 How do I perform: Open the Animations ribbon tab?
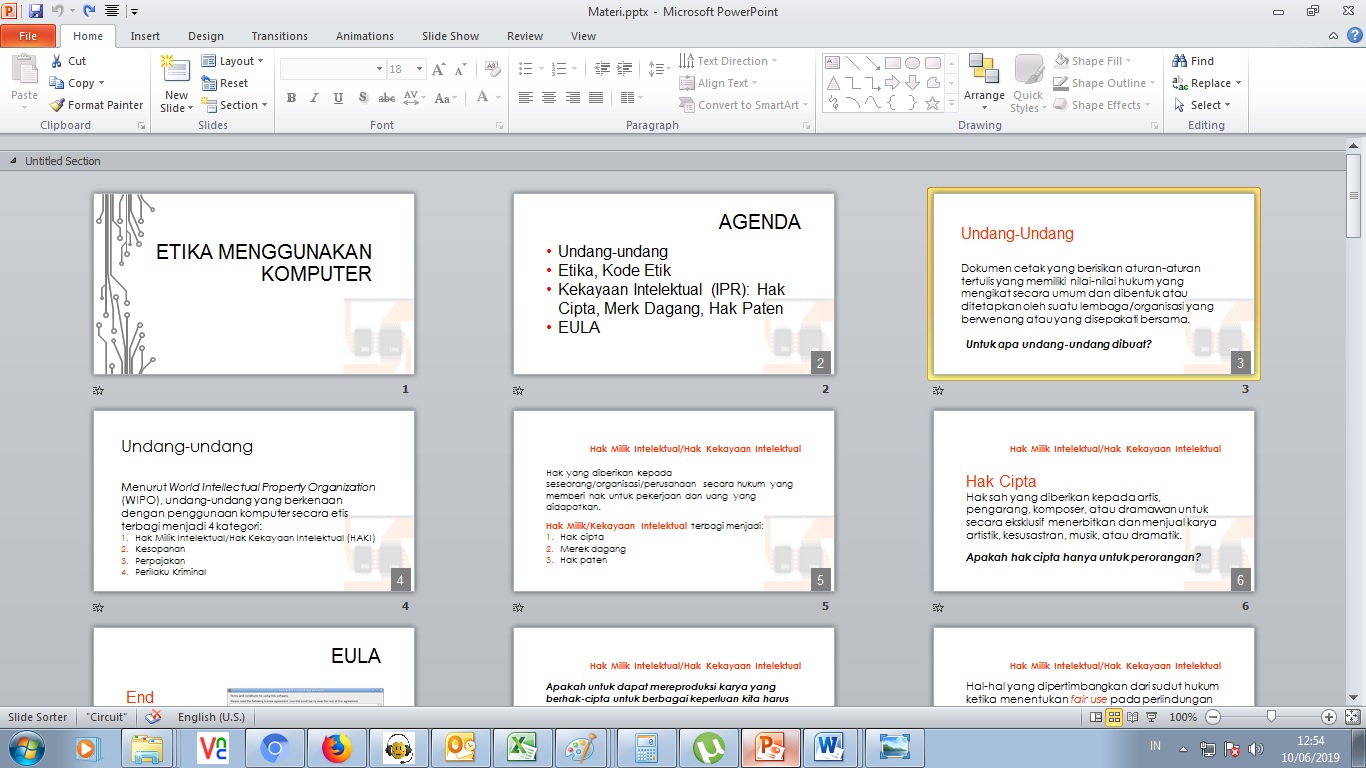click(x=364, y=35)
